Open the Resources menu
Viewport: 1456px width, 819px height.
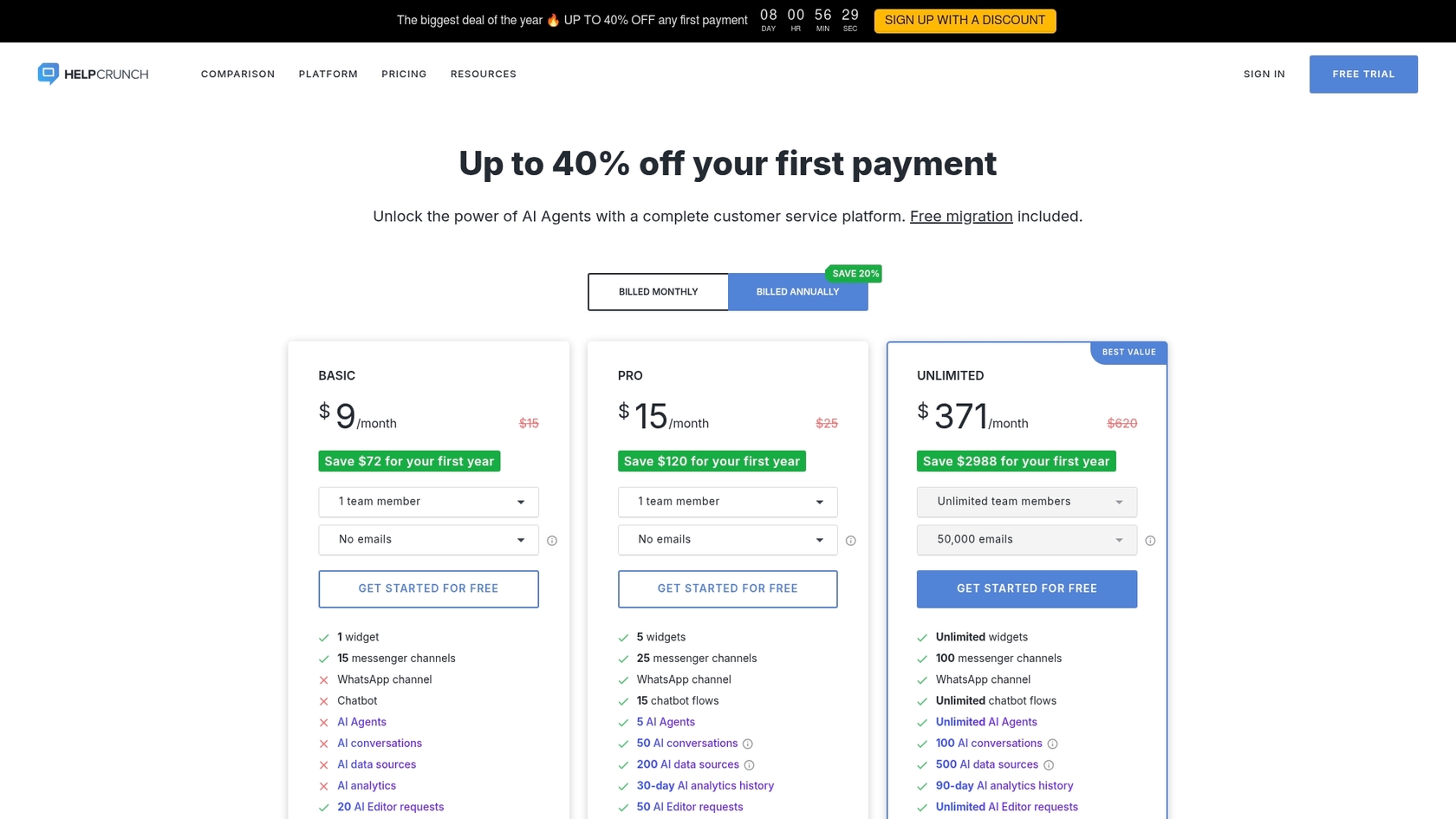[x=483, y=74]
